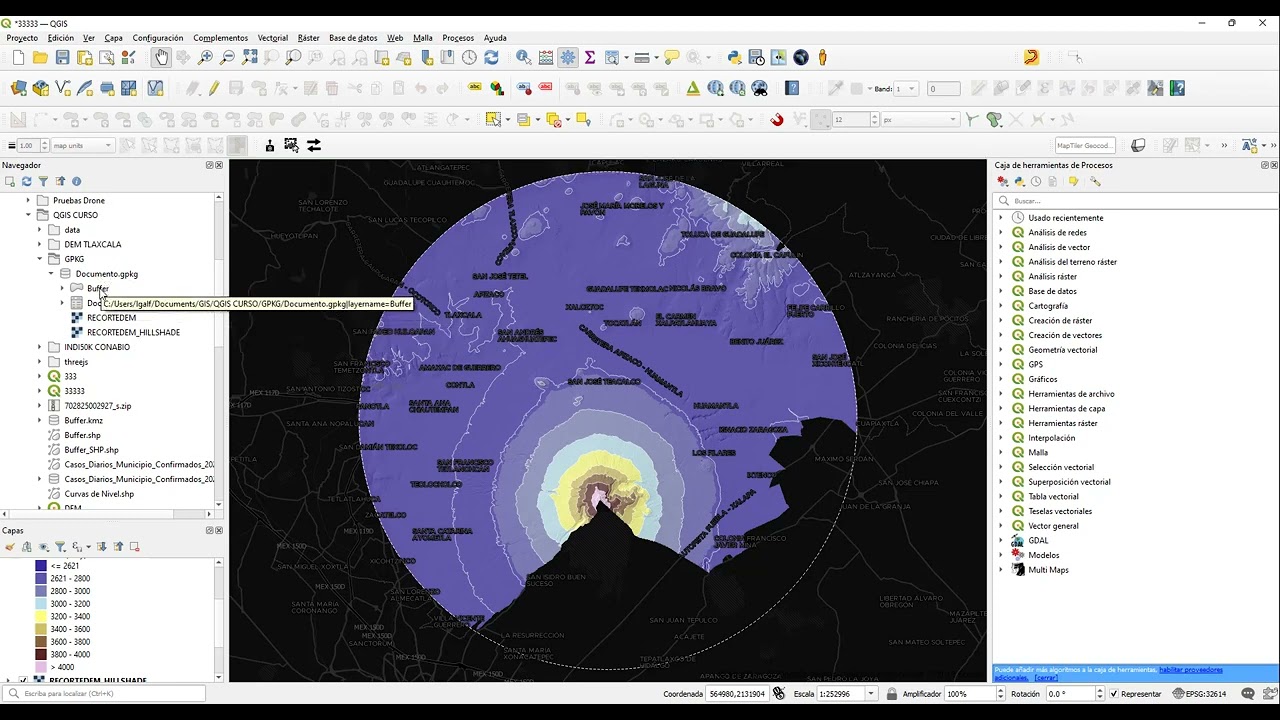Open the Statistical Summary sigma icon
The width and height of the screenshot is (1280, 720).
click(x=590, y=58)
